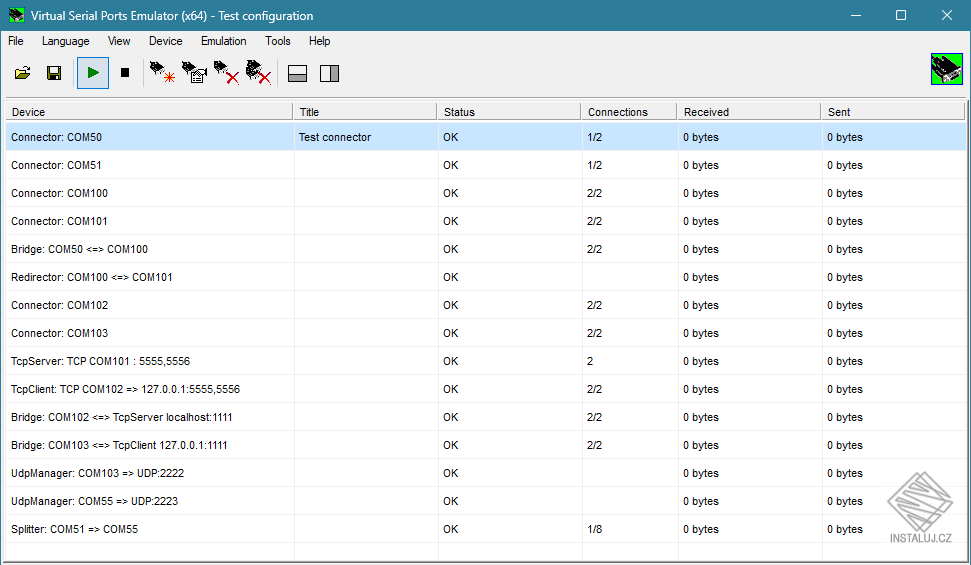Open the Tools menu
The width and height of the screenshot is (971, 565).
click(x=278, y=41)
